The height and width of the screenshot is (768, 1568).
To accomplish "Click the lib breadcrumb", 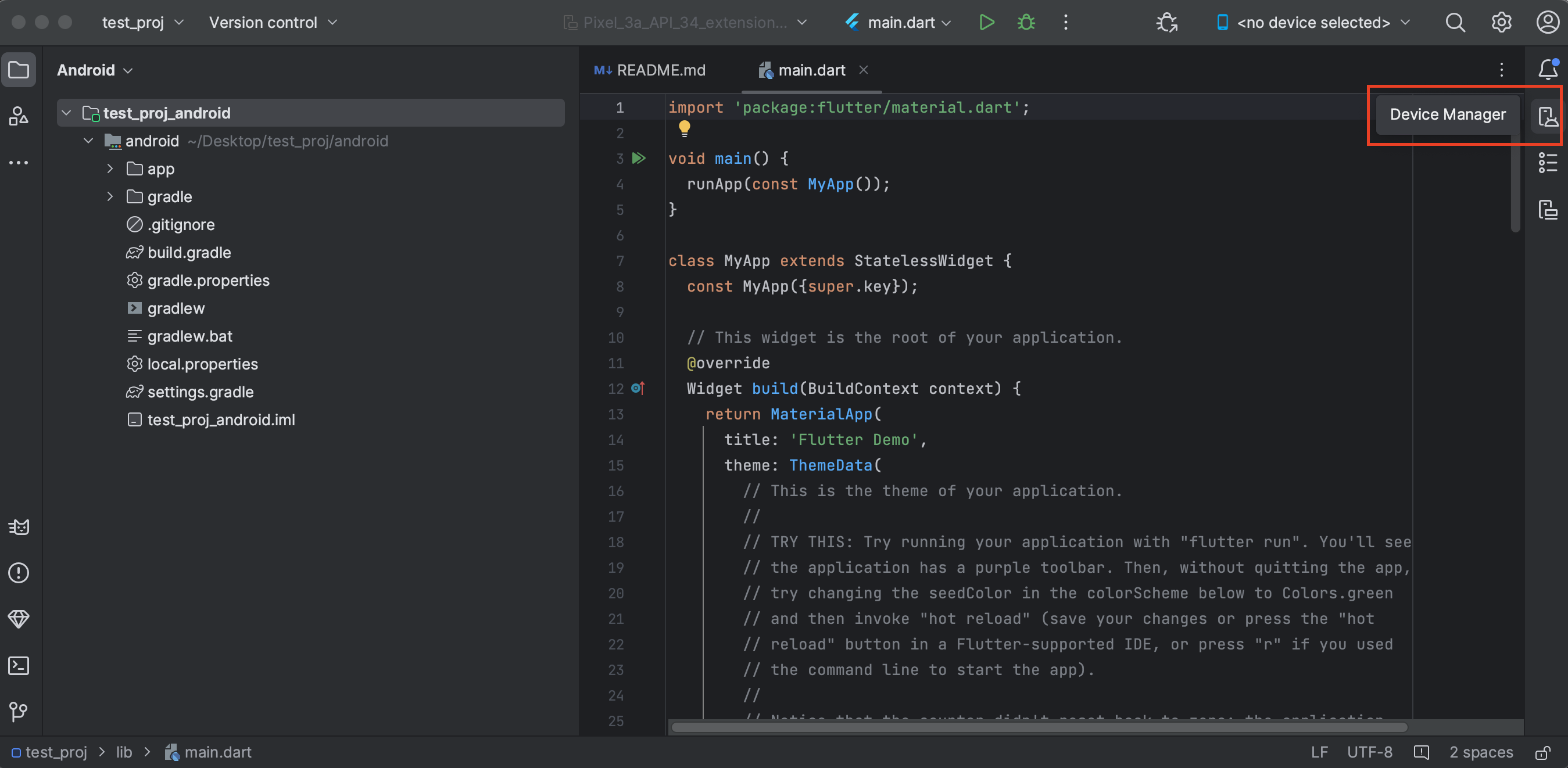I will coord(124,753).
